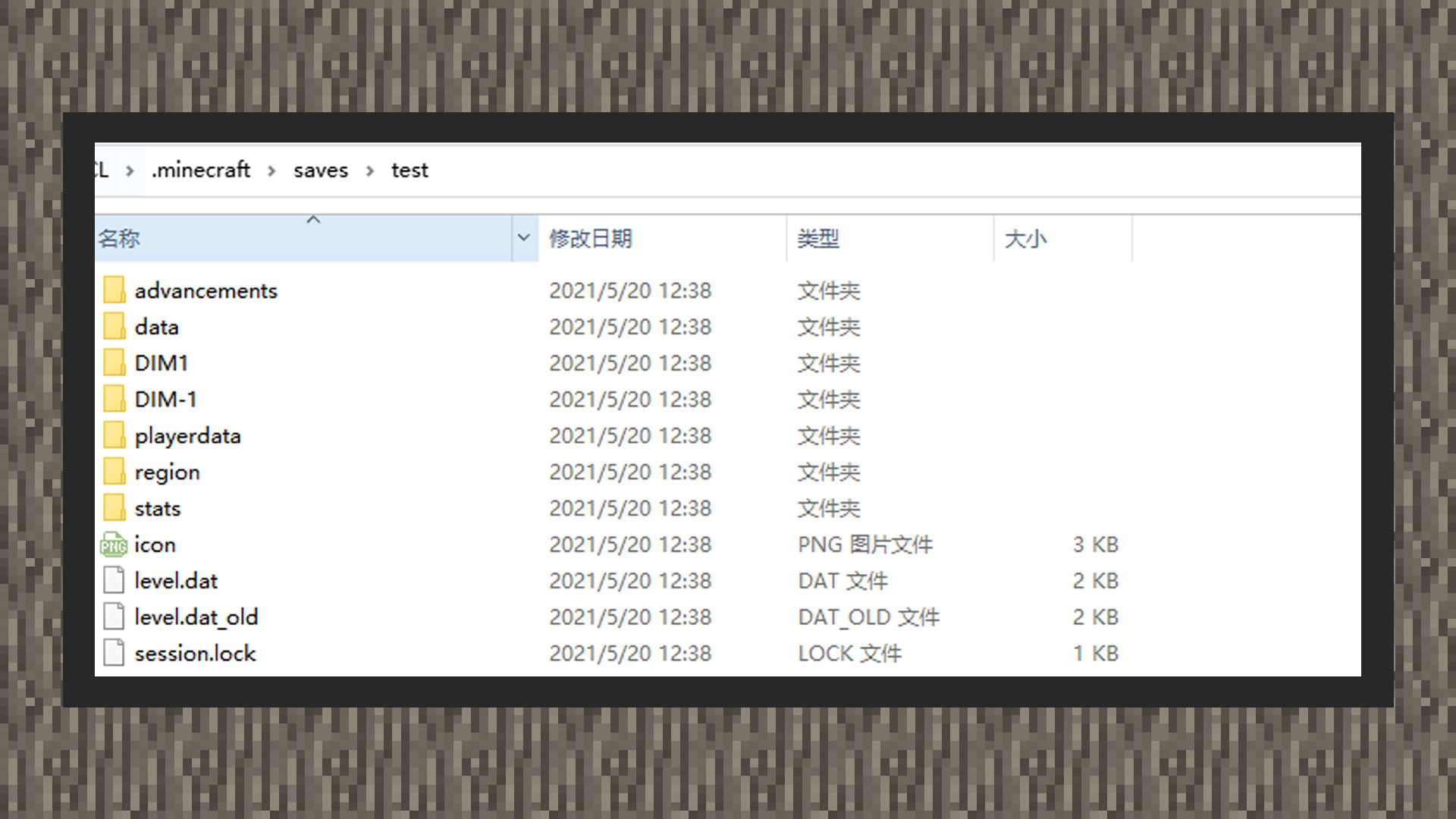Image resolution: width=1456 pixels, height=819 pixels.
Task: Click the advancements folder icon
Action: click(114, 290)
